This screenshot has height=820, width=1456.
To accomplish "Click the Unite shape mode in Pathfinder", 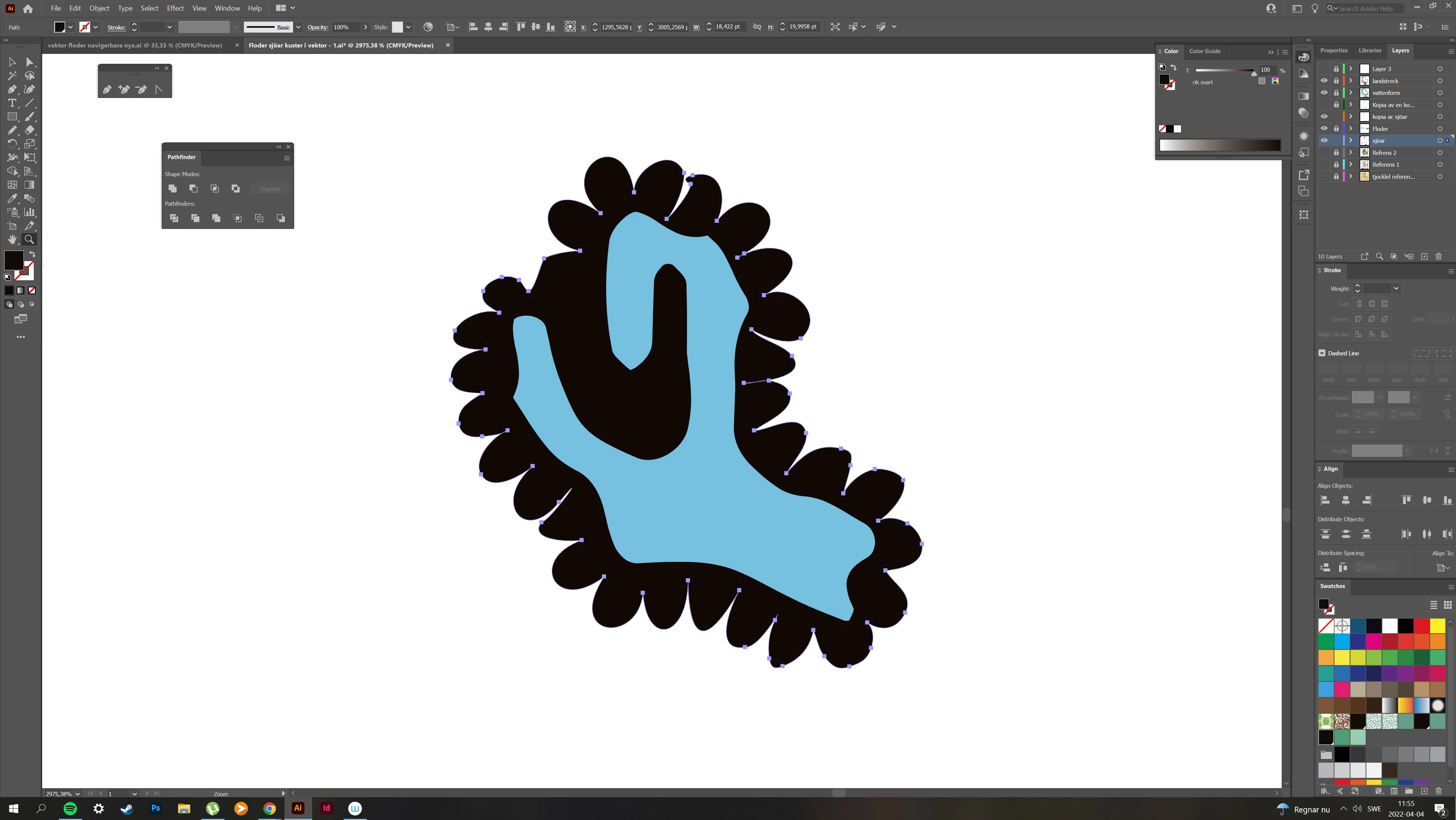I will 173,189.
